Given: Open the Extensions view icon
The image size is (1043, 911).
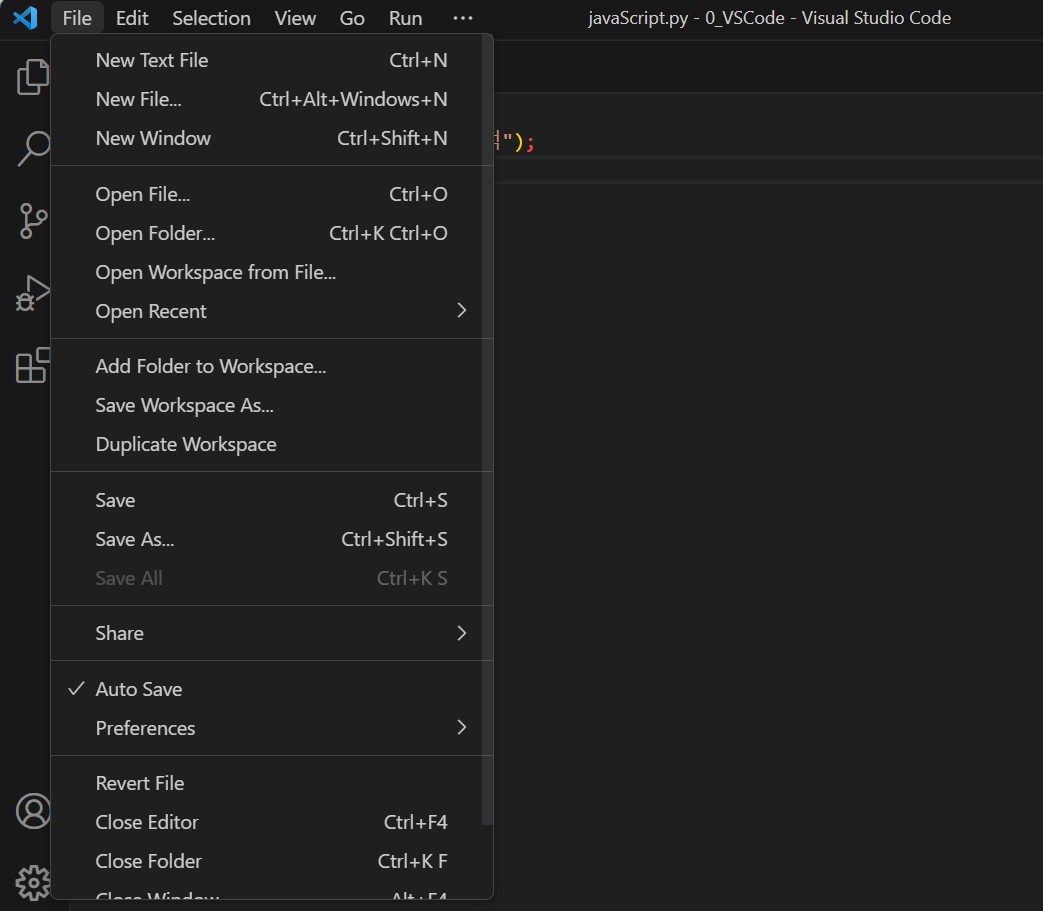Looking at the screenshot, I should (x=33, y=365).
